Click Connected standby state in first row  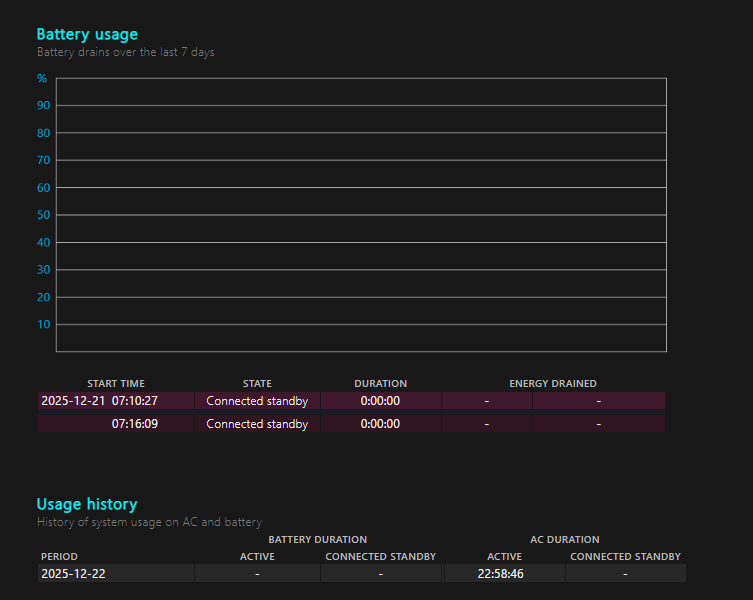click(x=257, y=401)
